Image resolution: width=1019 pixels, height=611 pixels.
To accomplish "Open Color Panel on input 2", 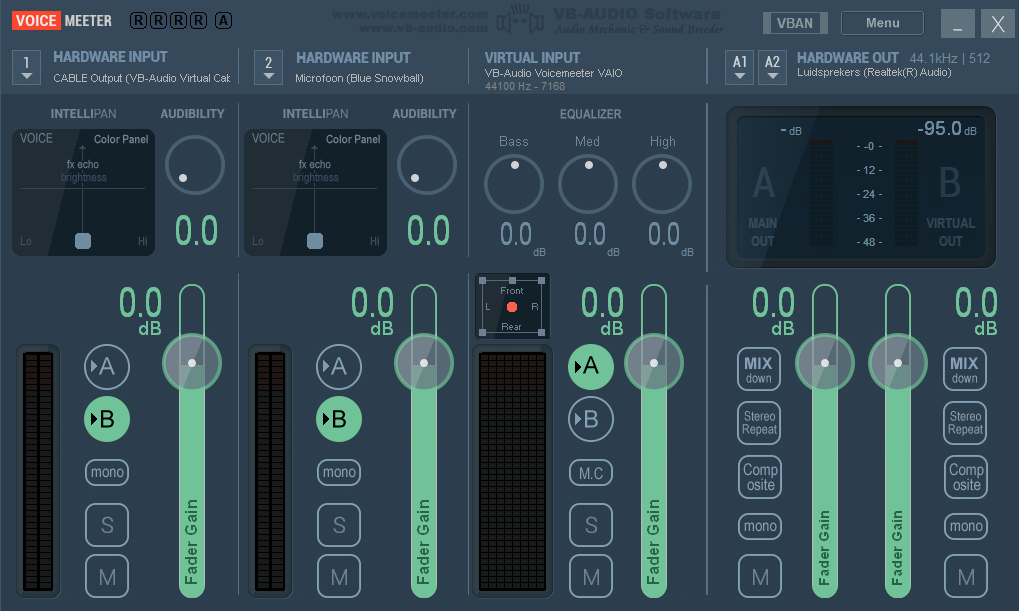I will tap(353, 139).
